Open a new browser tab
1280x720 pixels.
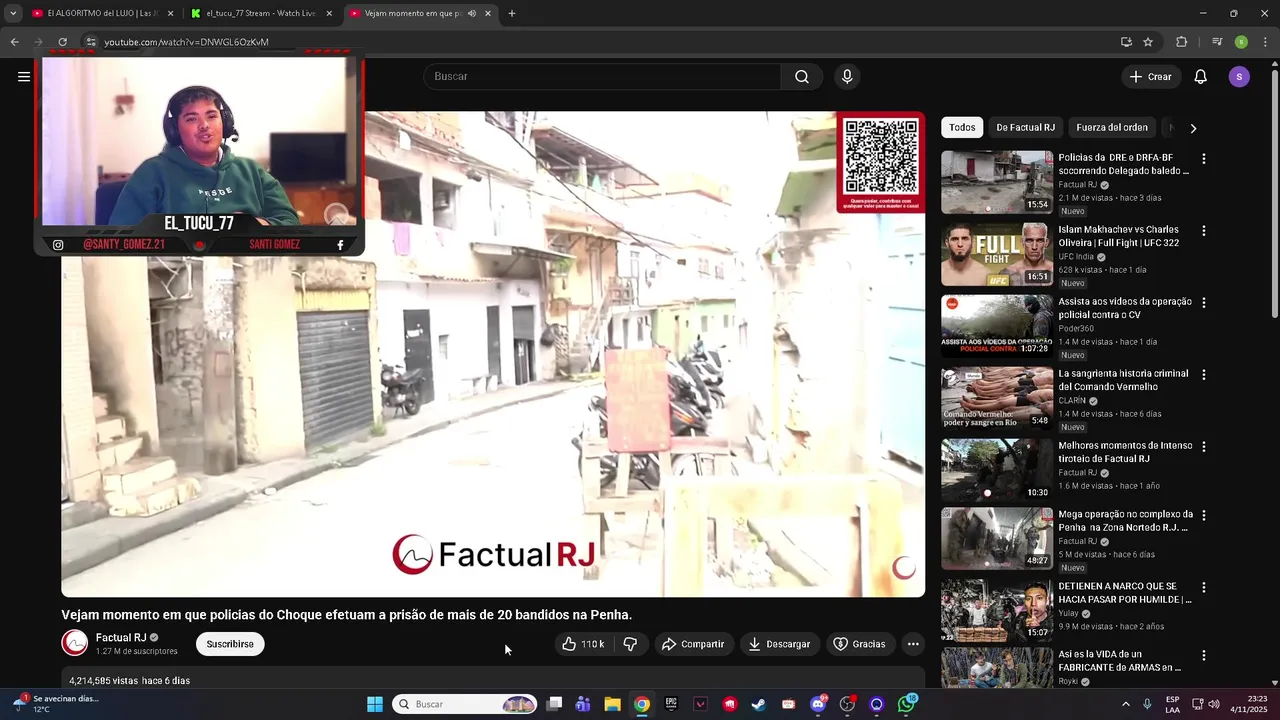click(x=512, y=13)
